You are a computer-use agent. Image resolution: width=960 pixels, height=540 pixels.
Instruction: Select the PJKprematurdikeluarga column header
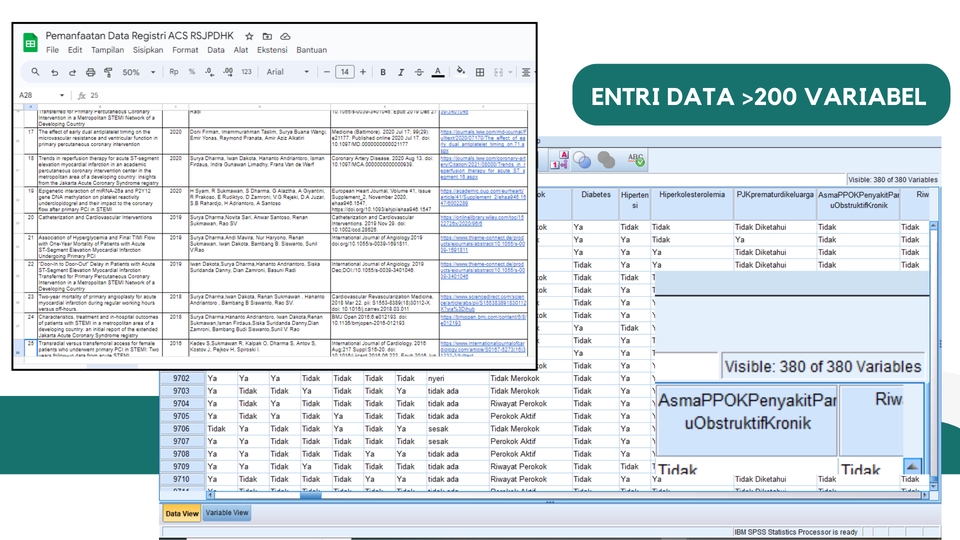[x=774, y=204]
